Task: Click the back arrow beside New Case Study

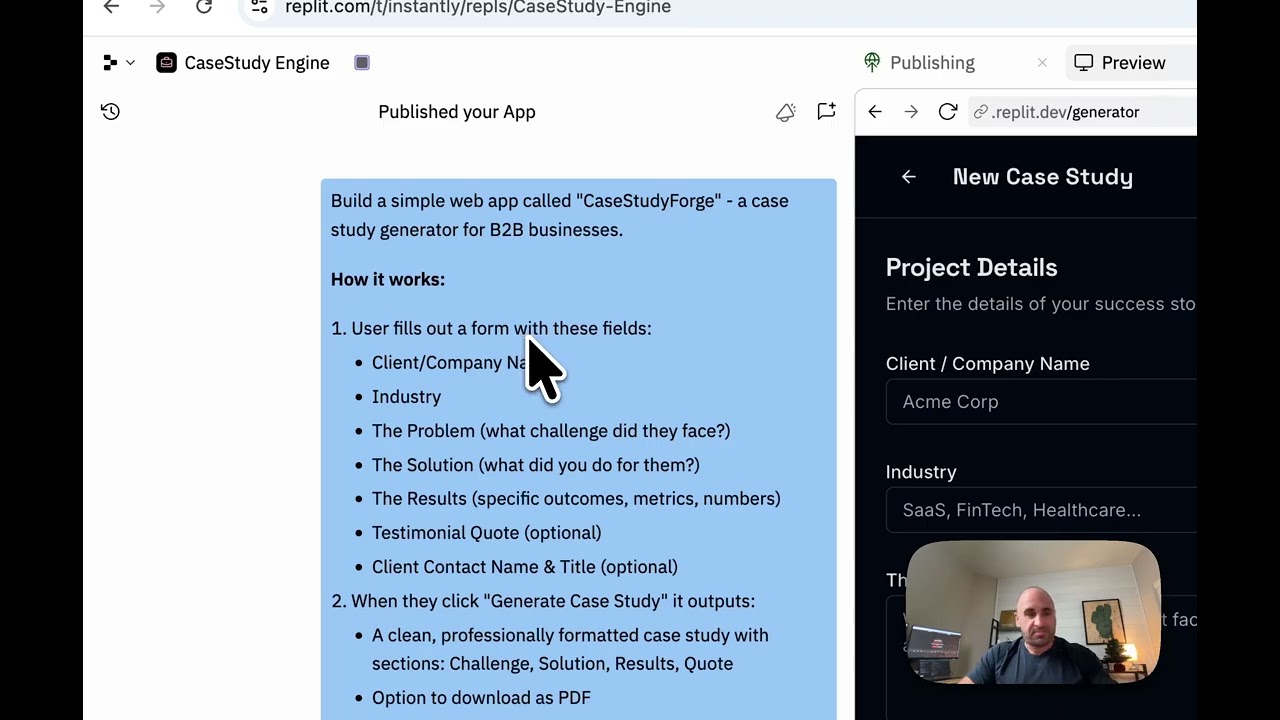Action: tap(908, 177)
